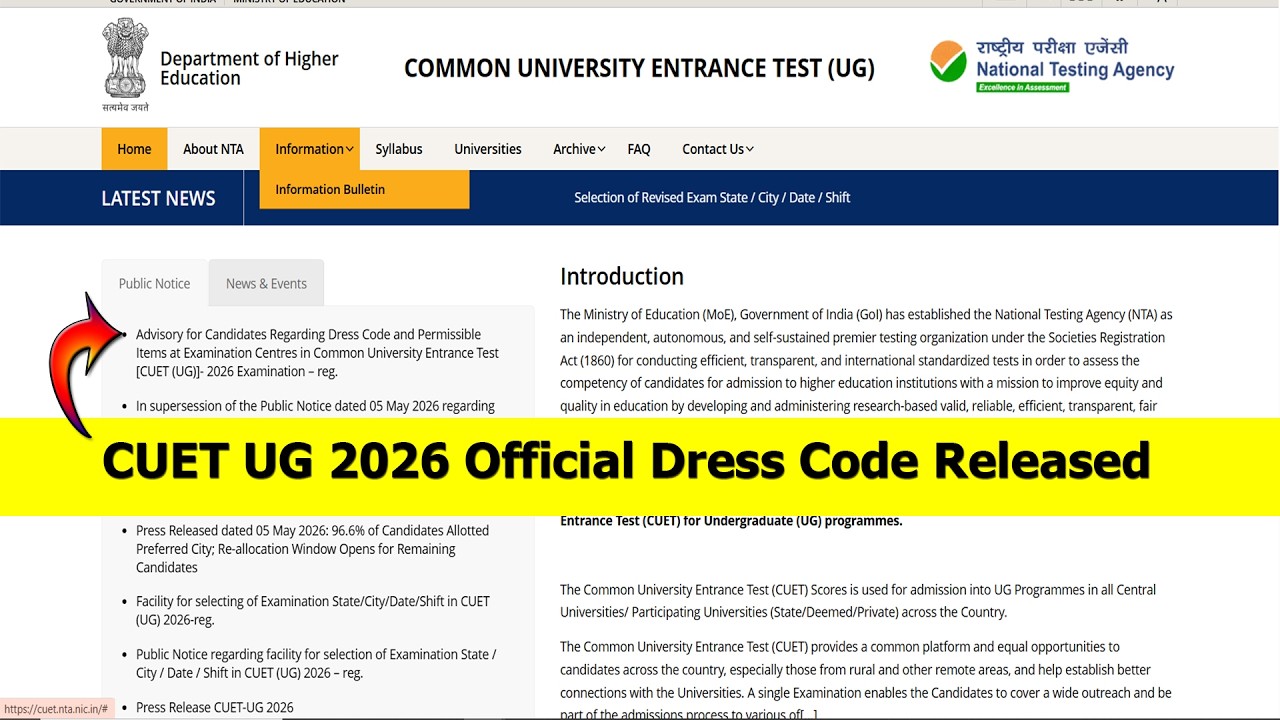The image size is (1280, 720).
Task: Open the Syllabus menu item
Action: [399, 149]
